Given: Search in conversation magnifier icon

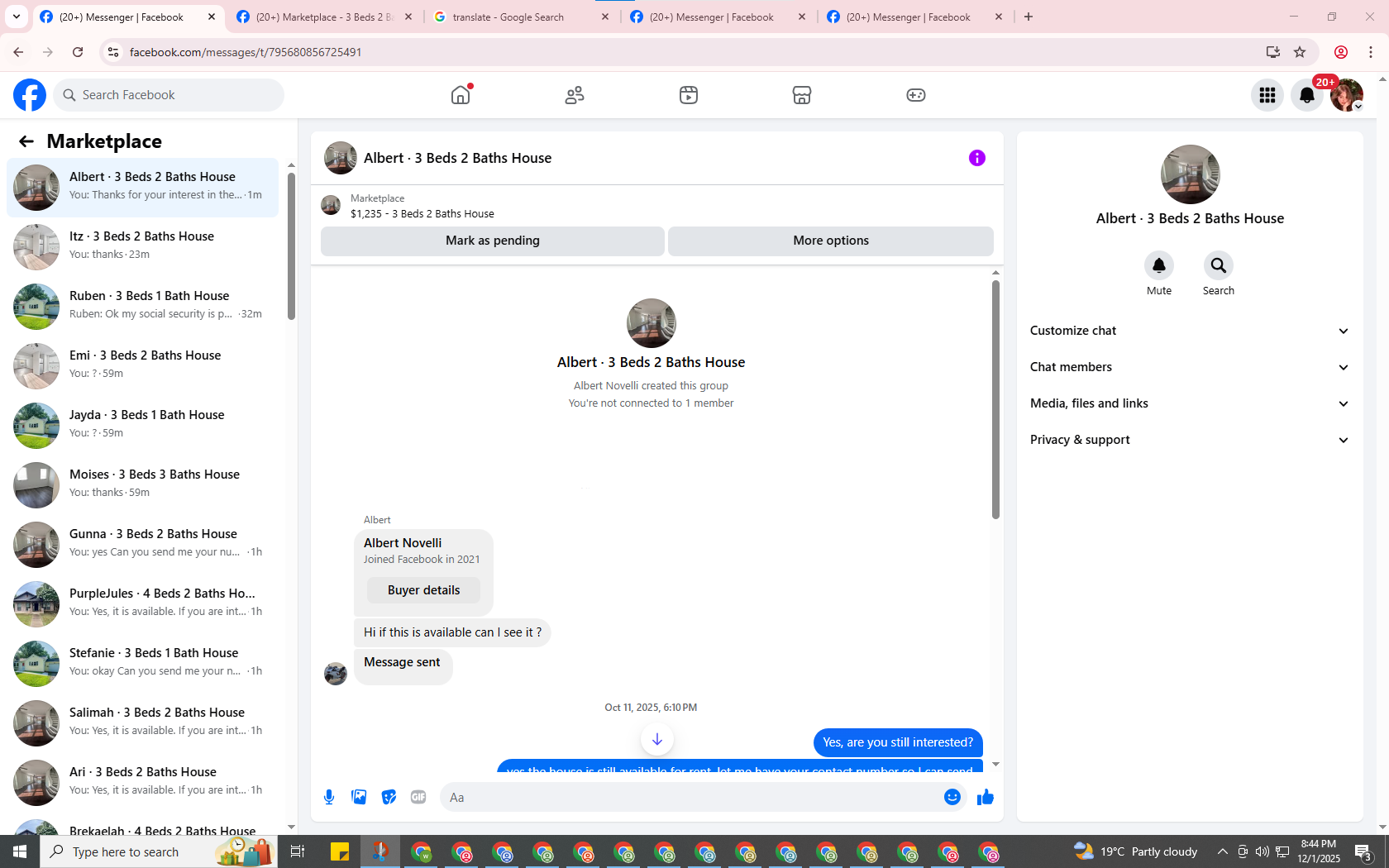Looking at the screenshot, I should [1219, 265].
